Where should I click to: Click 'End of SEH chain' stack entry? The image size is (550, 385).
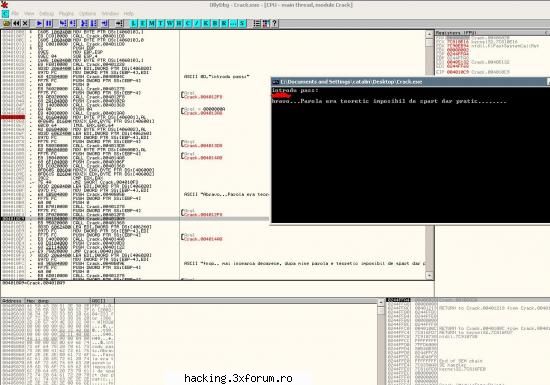point(461,361)
